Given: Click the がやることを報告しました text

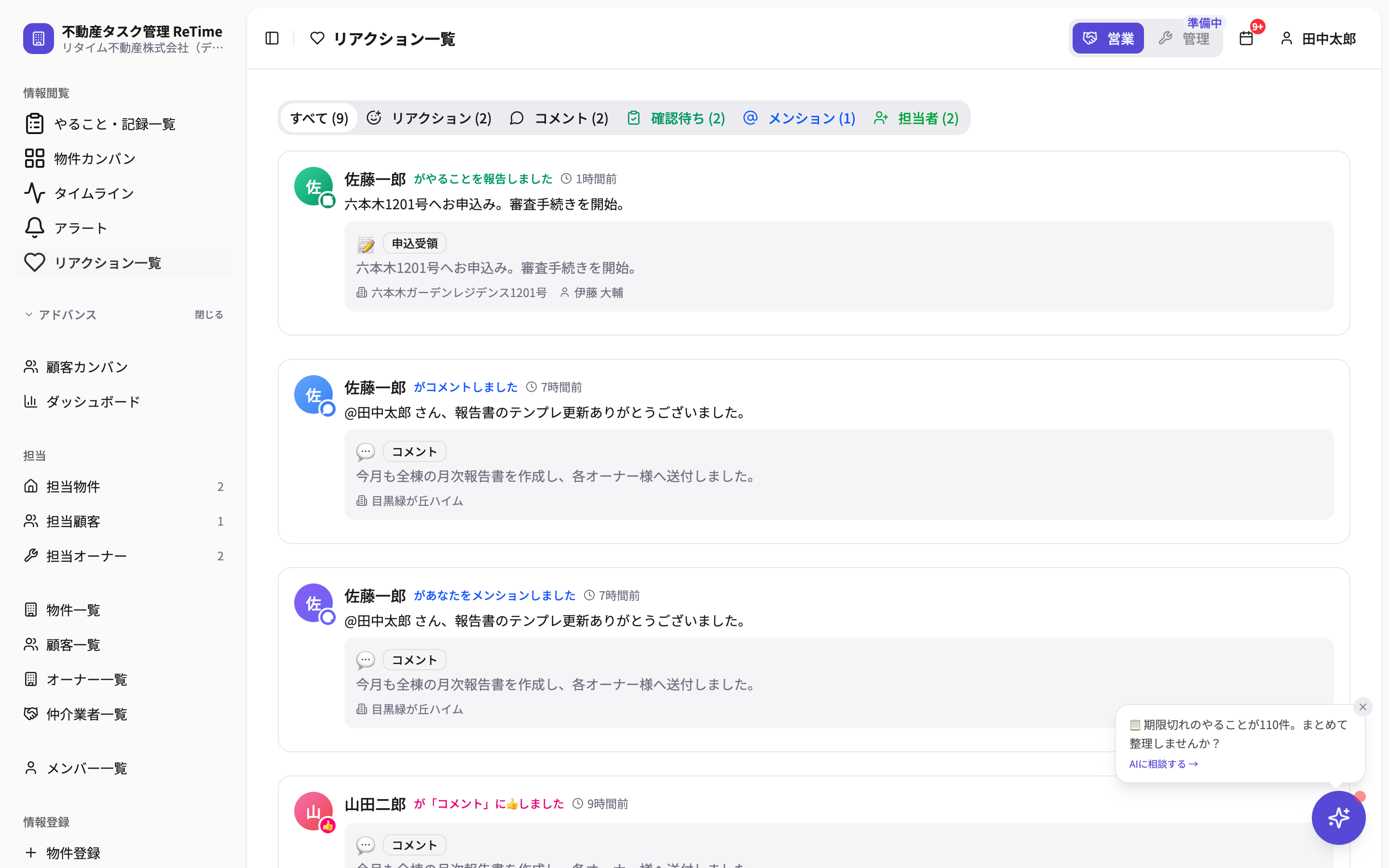Looking at the screenshot, I should point(483,179).
